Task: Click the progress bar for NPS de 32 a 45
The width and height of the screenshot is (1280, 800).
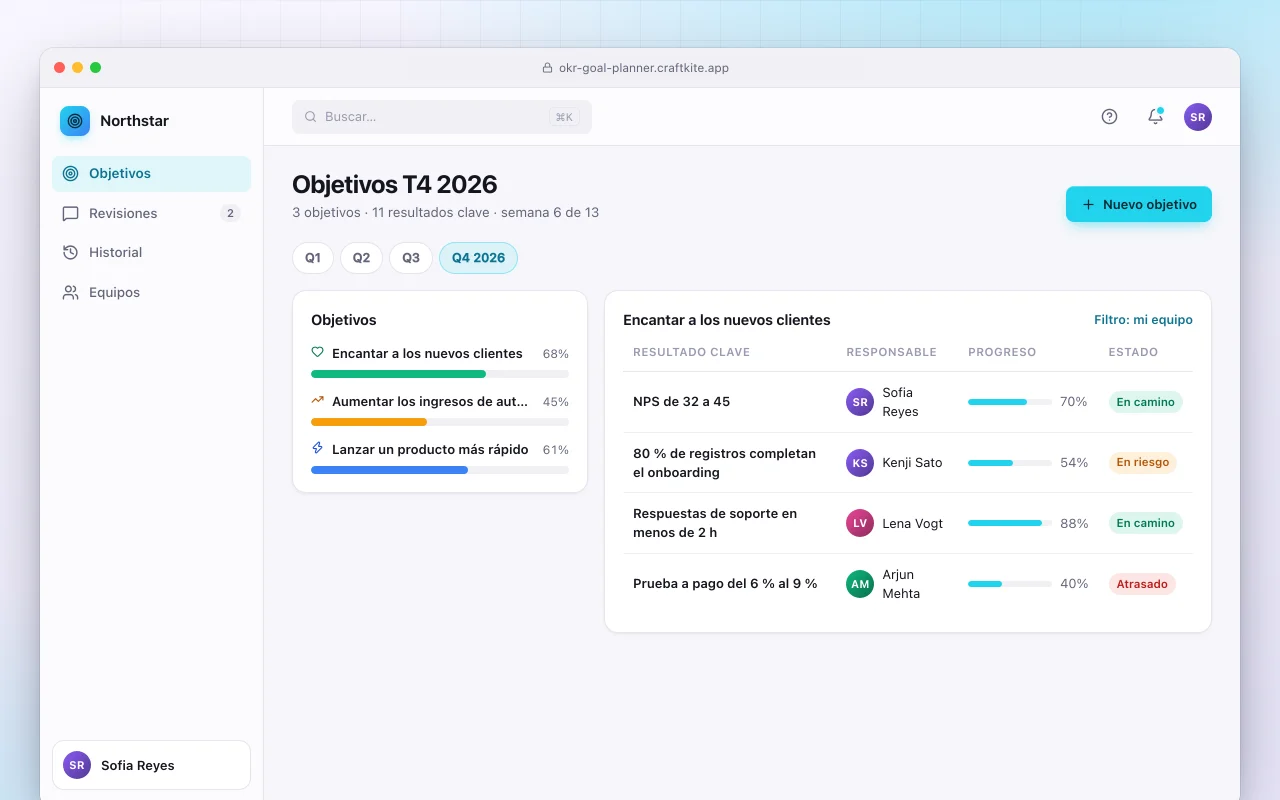Action: 1010,402
